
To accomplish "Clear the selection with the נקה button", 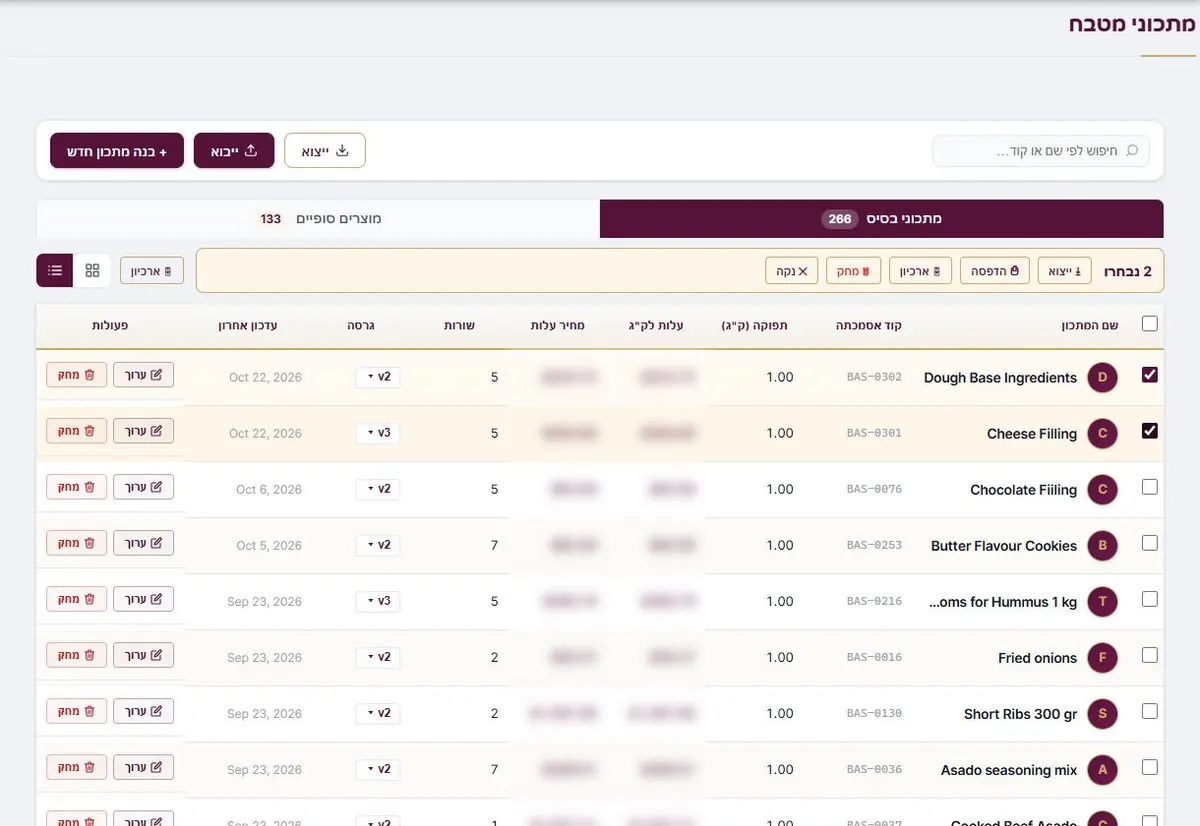I will (792, 271).
